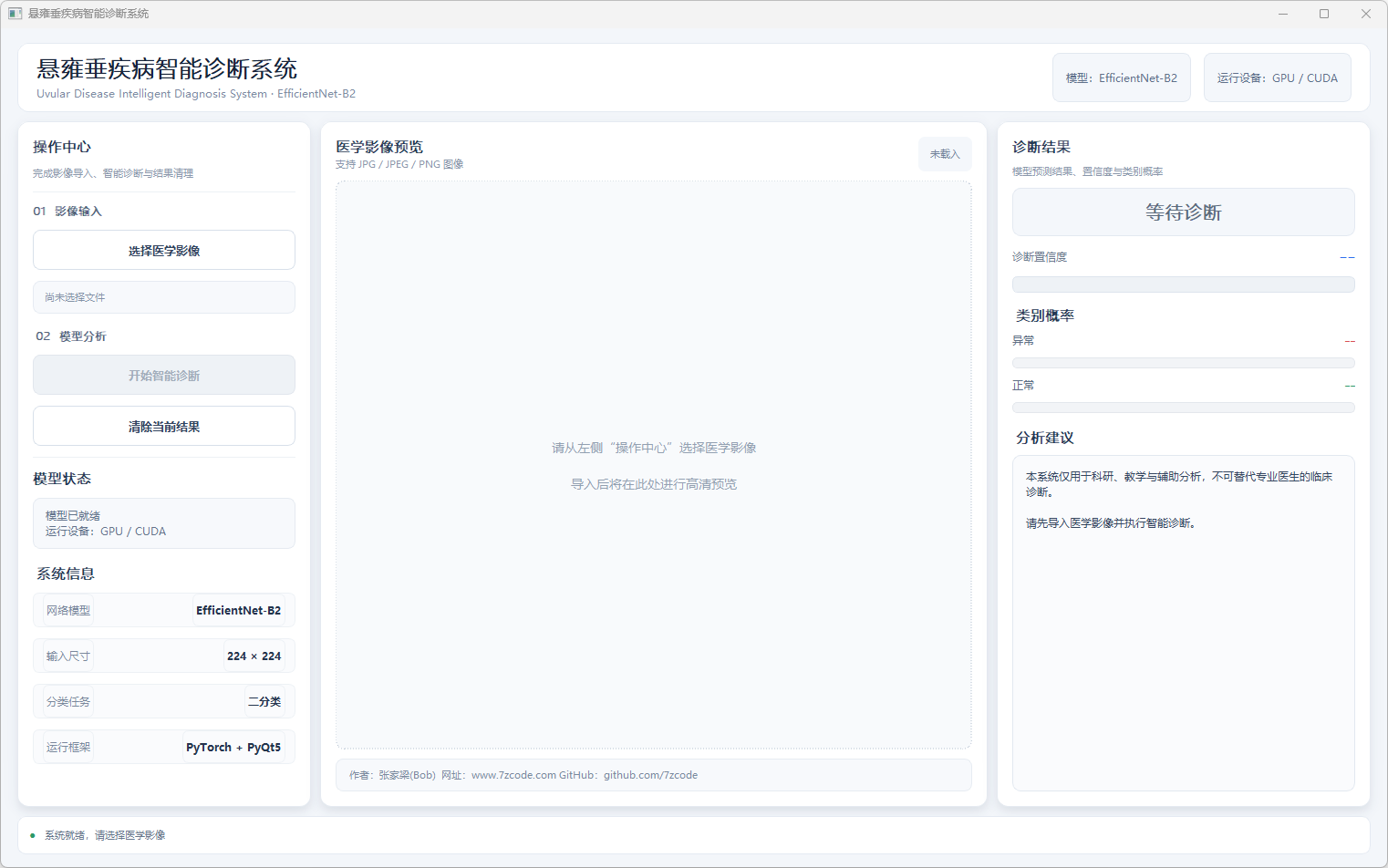
Task: Click the 诊断置信度 label
Action: 1040,257
